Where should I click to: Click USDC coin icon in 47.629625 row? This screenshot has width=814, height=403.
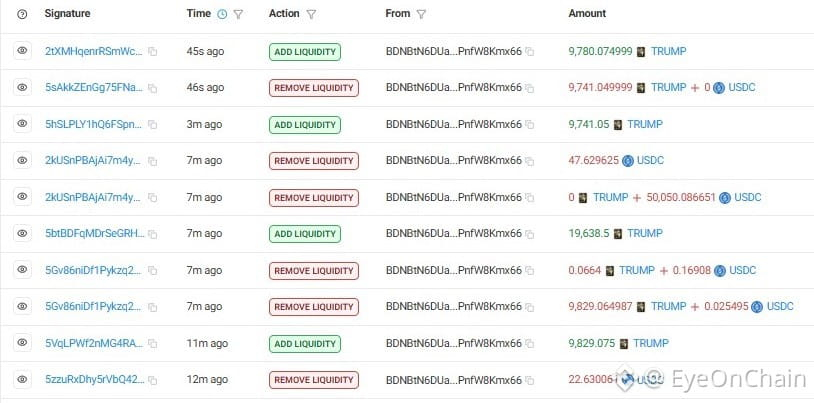(x=628, y=161)
